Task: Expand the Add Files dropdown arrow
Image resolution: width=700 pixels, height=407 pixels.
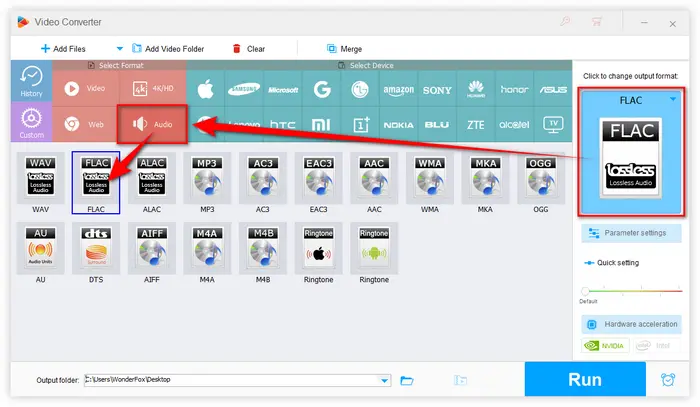Action: coord(120,49)
